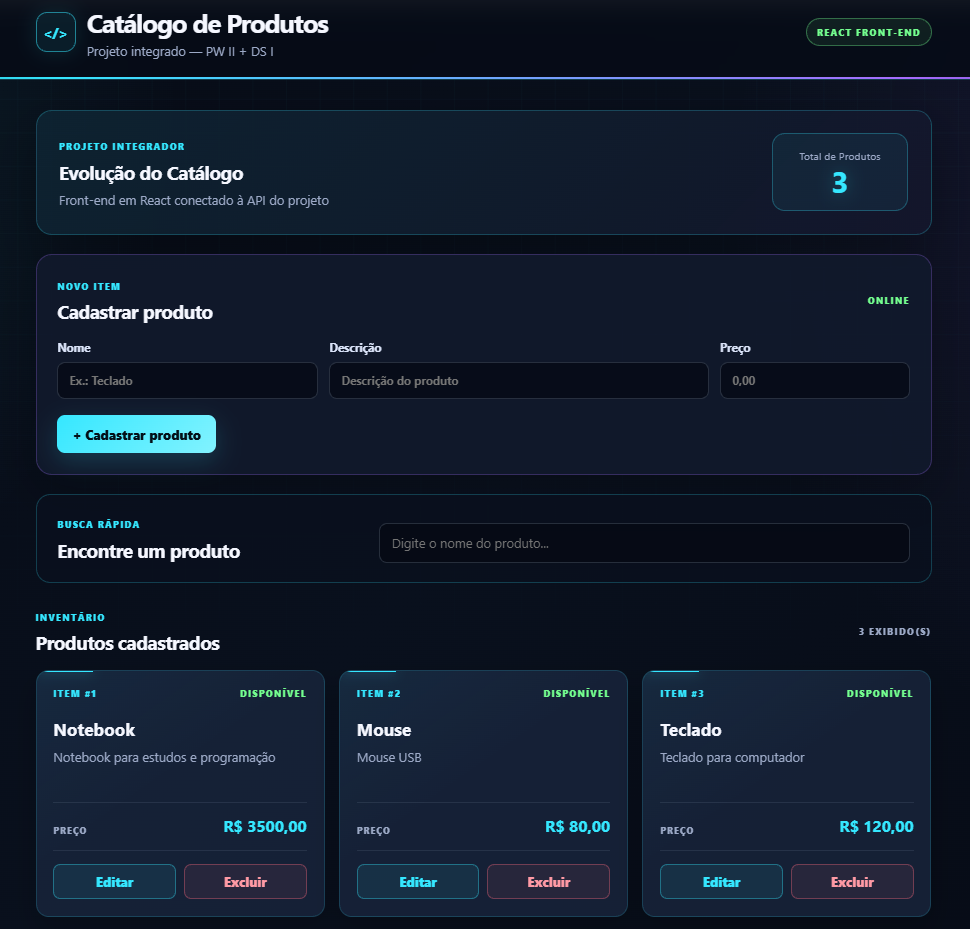Select the Mouse product name
The height and width of the screenshot is (929, 970).
384,730
